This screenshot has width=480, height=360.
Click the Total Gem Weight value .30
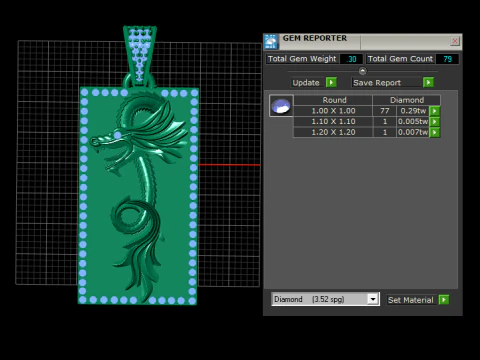point(351,59)
